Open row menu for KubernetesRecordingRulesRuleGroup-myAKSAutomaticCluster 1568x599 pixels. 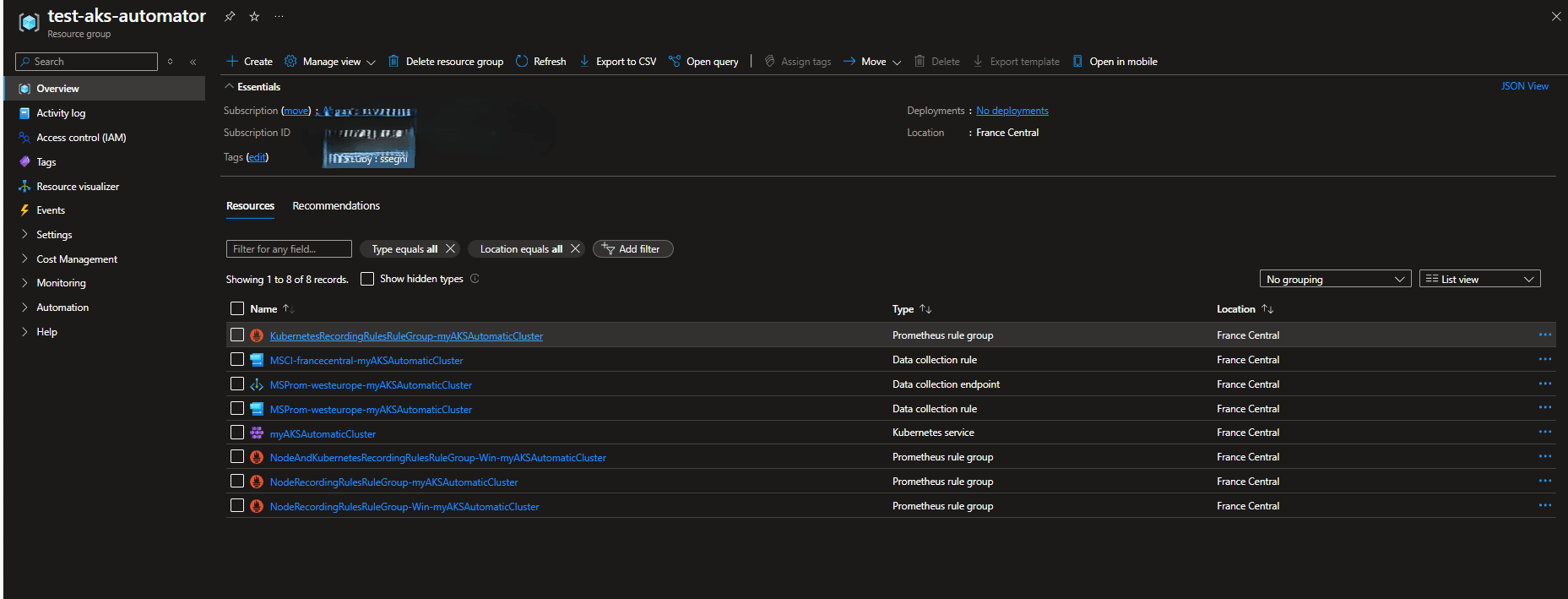pyautogui.click(x=1545, y=335)
